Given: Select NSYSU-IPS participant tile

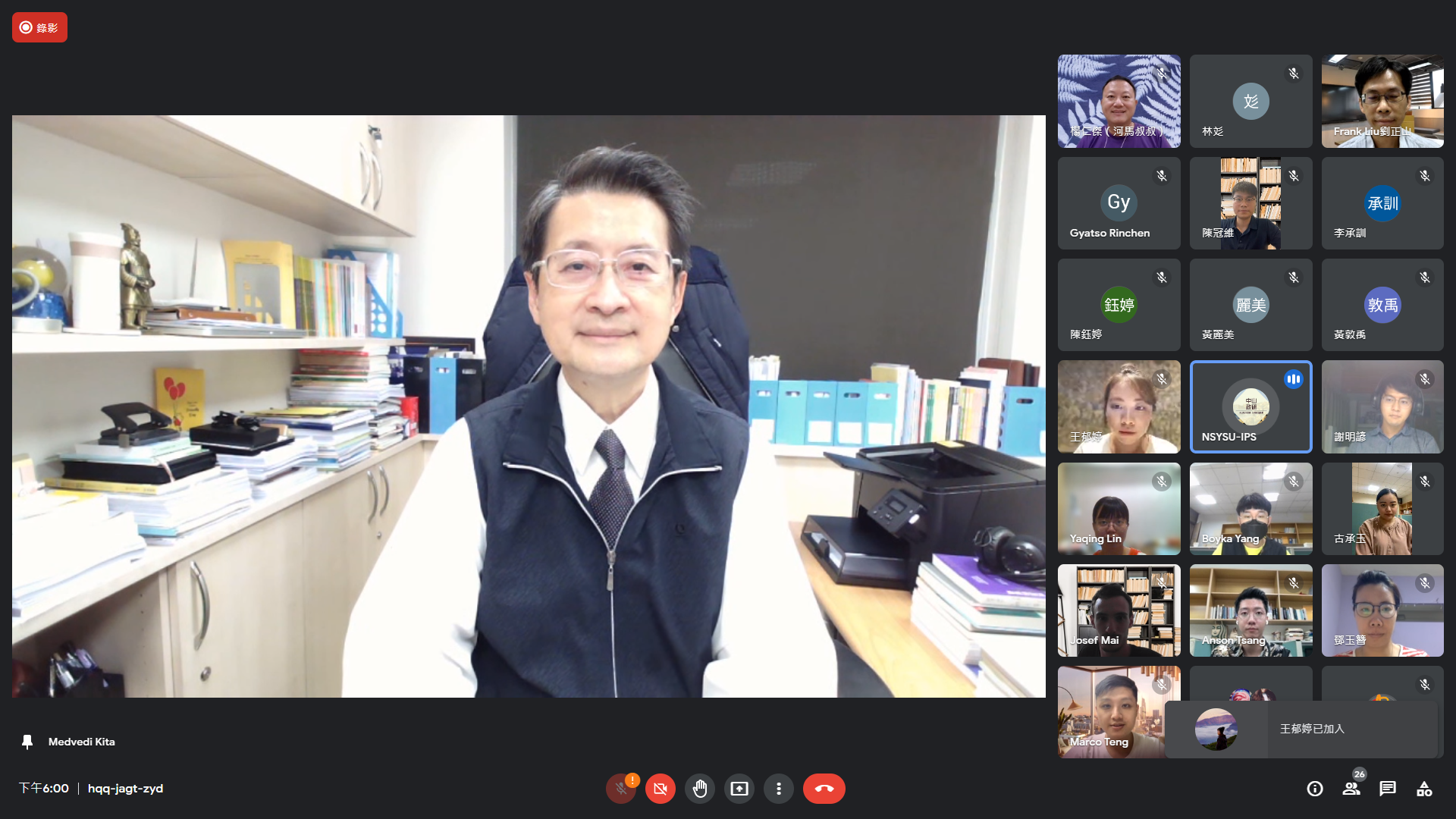Looking at the screenshot, I should click(x=1250, y=406).
